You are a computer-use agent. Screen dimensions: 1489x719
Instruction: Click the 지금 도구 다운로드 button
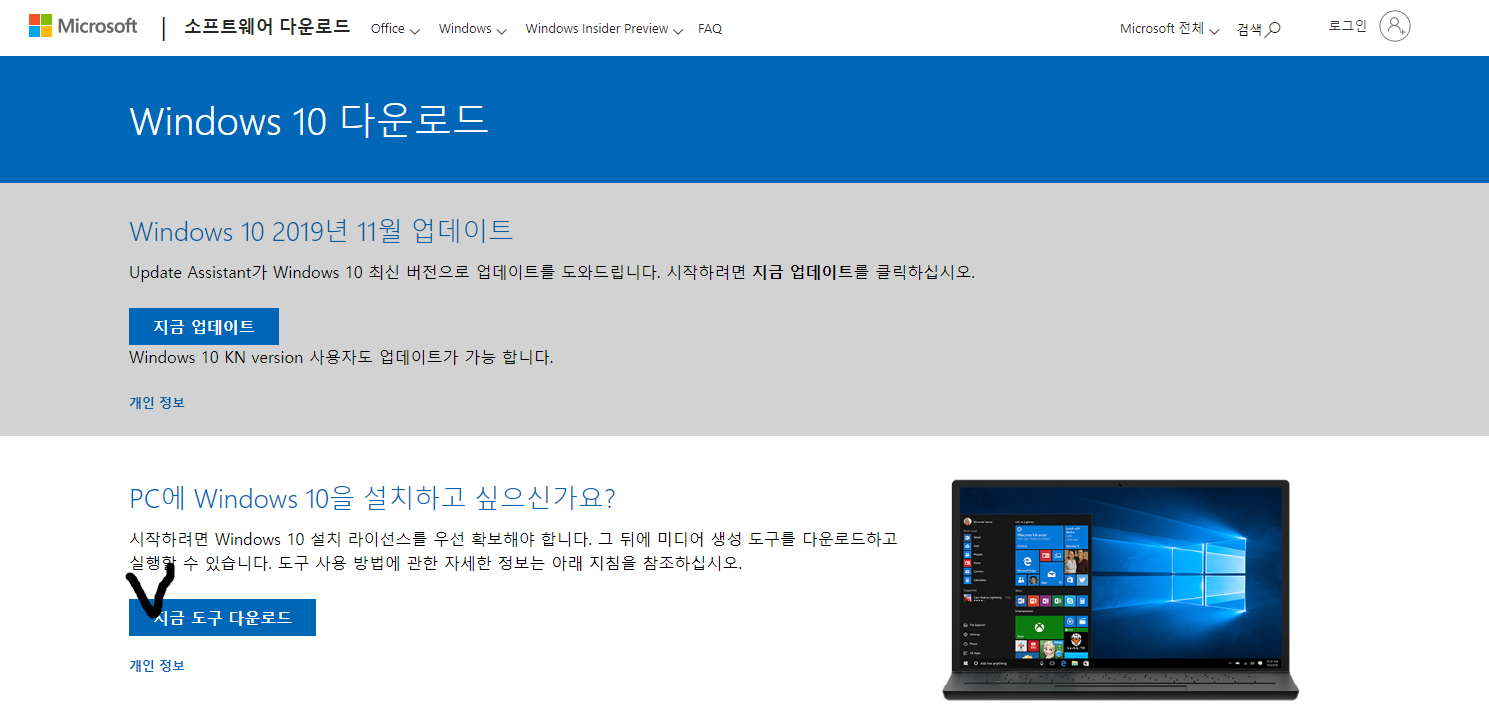222,617
